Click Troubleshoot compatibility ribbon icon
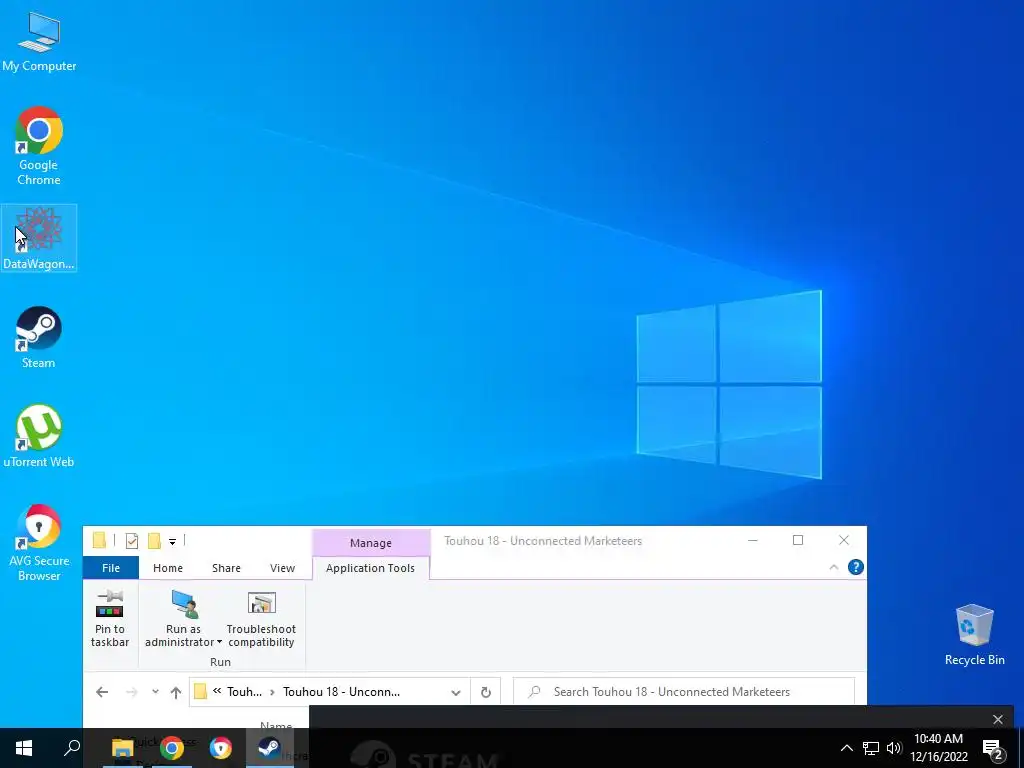1024x768 pixels. click(x=261, y=618)
